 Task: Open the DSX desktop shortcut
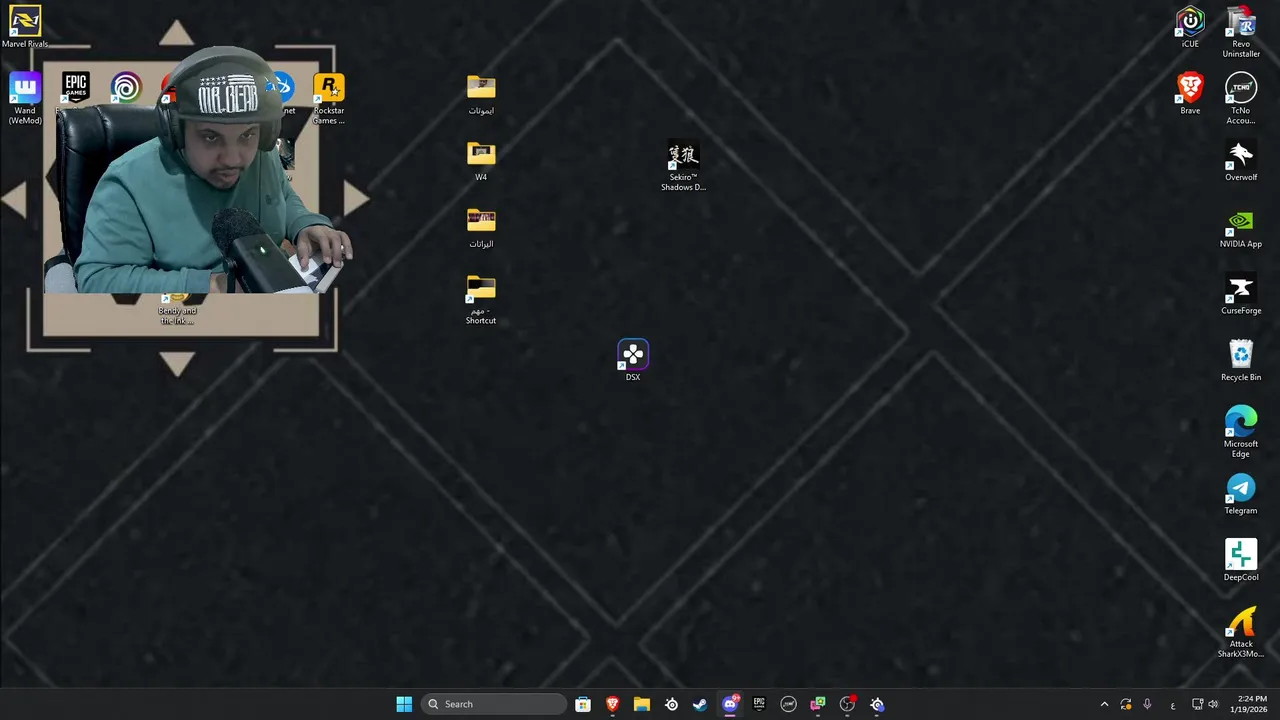[633, 360]
